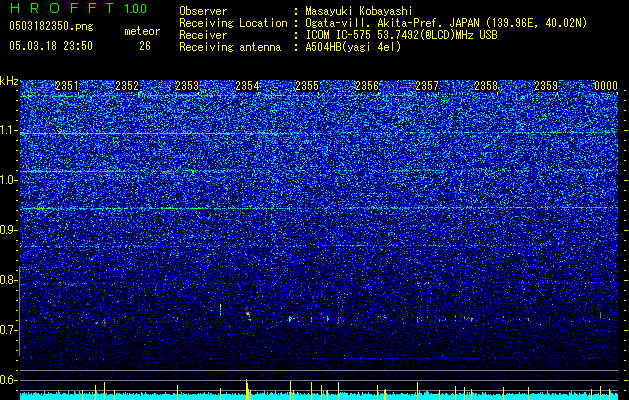Click the Ogata-vill. Akita-Pref. JAPAN location text

point(446,24)
